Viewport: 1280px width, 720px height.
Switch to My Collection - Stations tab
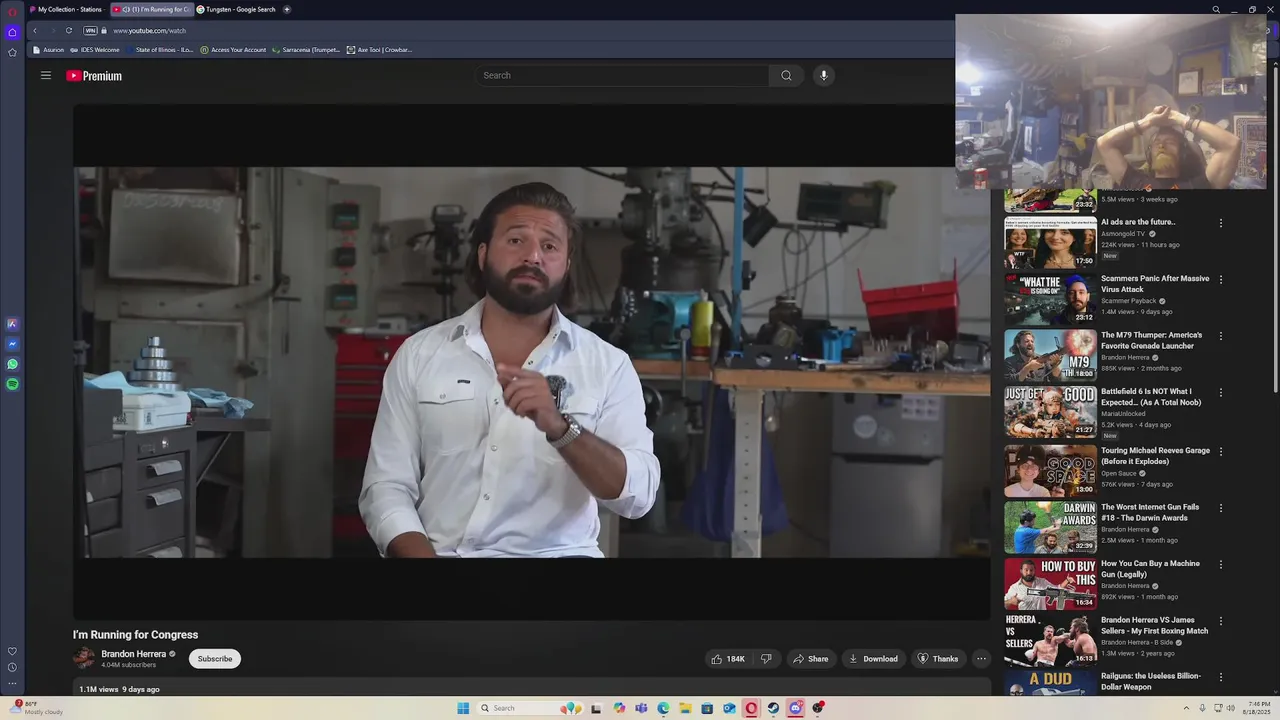67,9
